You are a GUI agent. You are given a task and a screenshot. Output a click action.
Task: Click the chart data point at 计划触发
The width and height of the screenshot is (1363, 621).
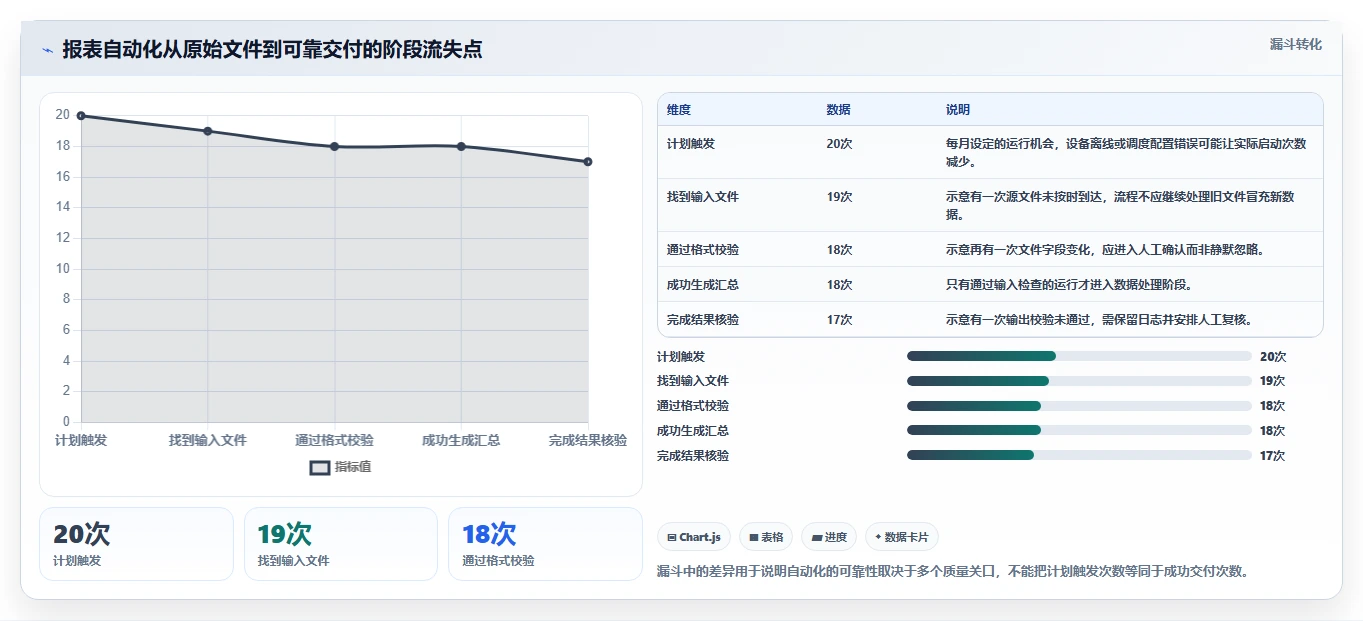point(81,116)
